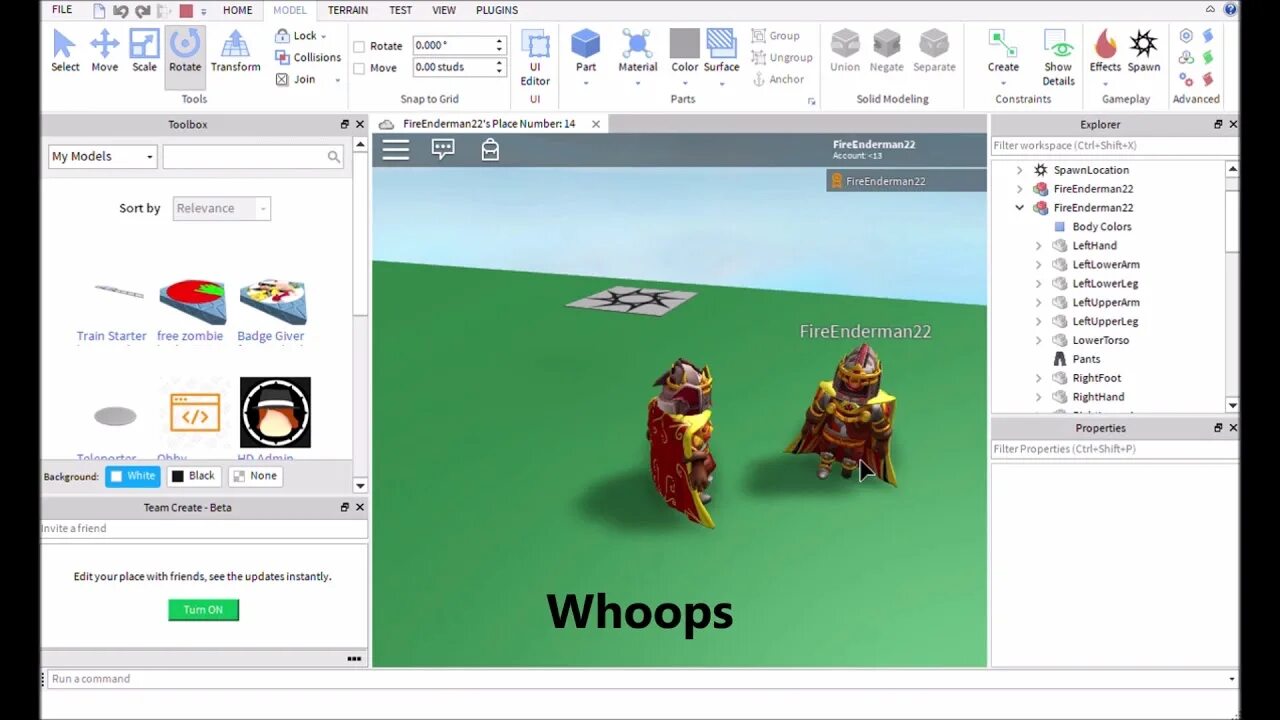Select FireEnderman22 in the player list
The height and width of the screenshot is (720, 1280).
[x=906, y=181]
